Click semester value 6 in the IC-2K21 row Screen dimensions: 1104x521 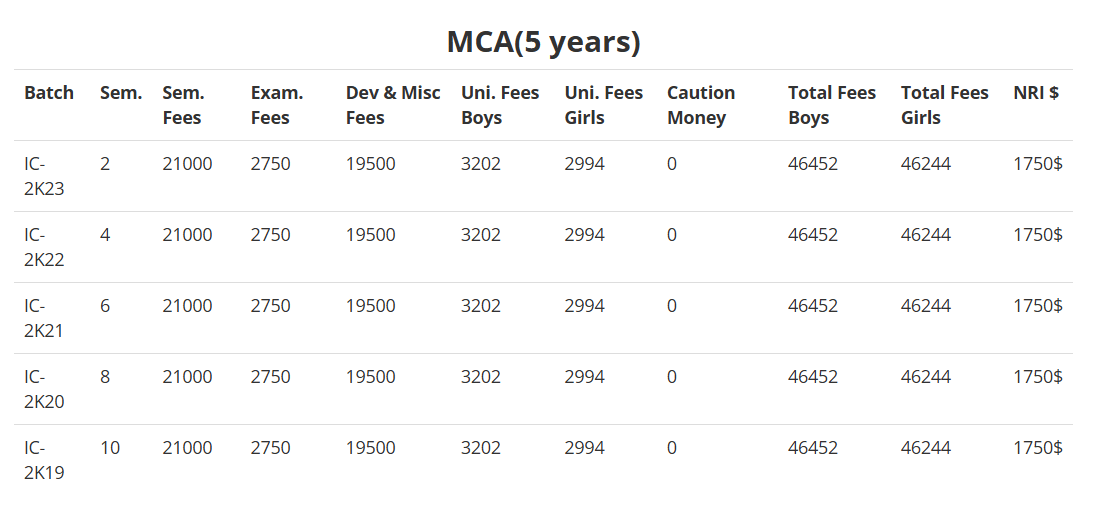[x=105, y=306]
